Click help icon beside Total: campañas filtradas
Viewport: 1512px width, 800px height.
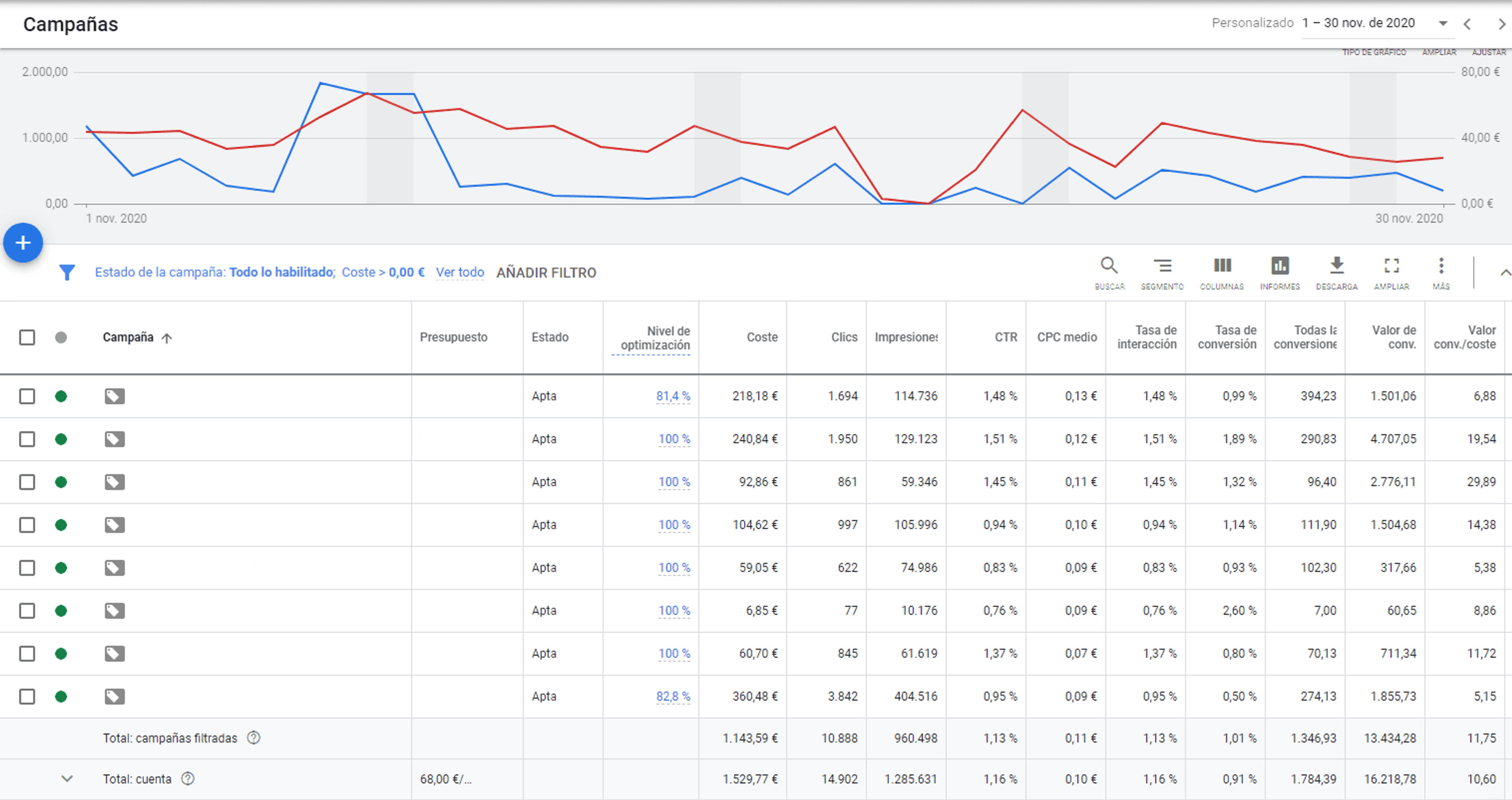pos(254,738)
